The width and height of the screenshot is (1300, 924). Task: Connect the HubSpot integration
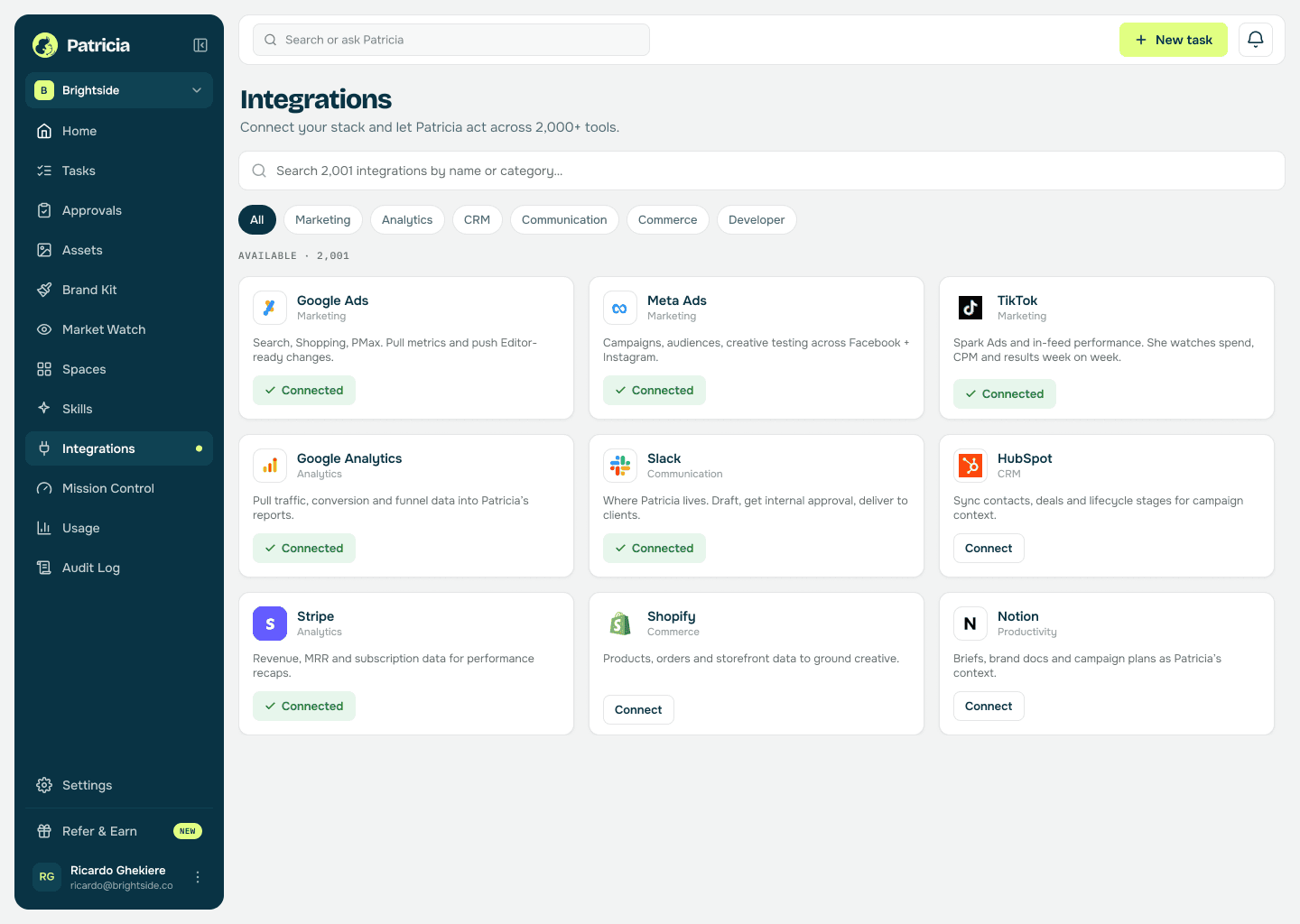989,549
